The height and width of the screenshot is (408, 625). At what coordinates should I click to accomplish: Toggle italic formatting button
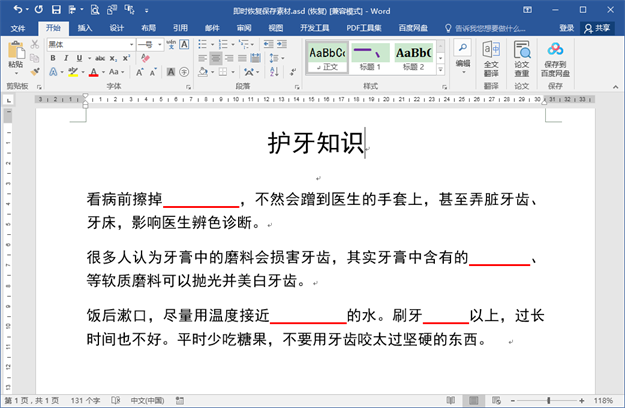click(x=66, y=59)
